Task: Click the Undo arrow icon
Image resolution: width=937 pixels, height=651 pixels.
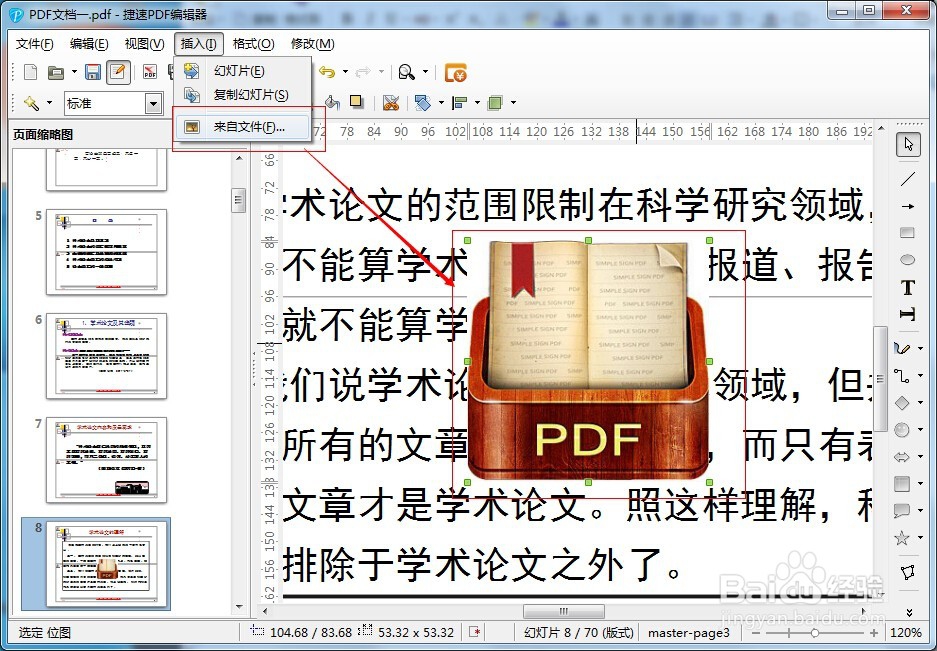Action: coord(329,71)
